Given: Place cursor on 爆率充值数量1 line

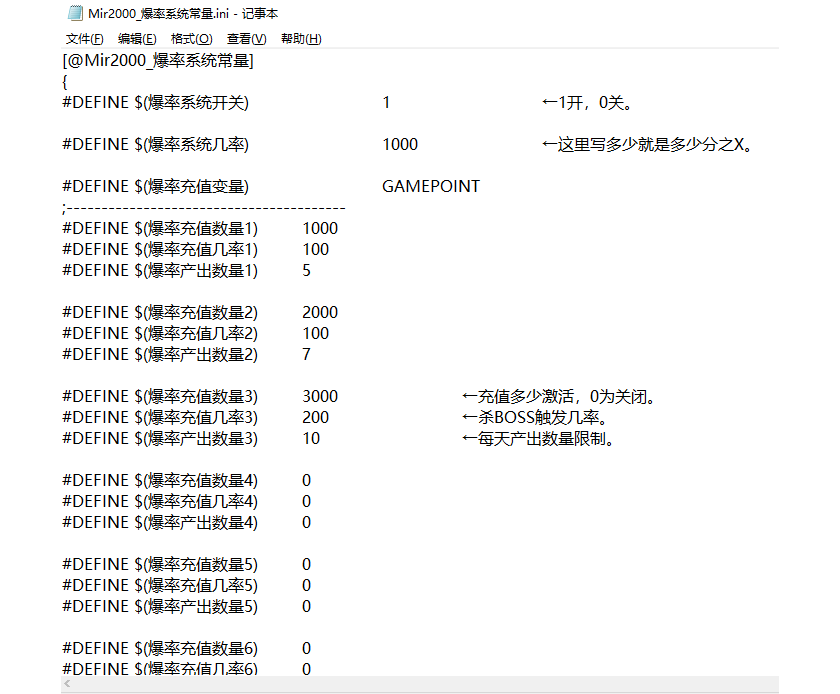Looking at the screenshot, I should [x=155, y=228].
